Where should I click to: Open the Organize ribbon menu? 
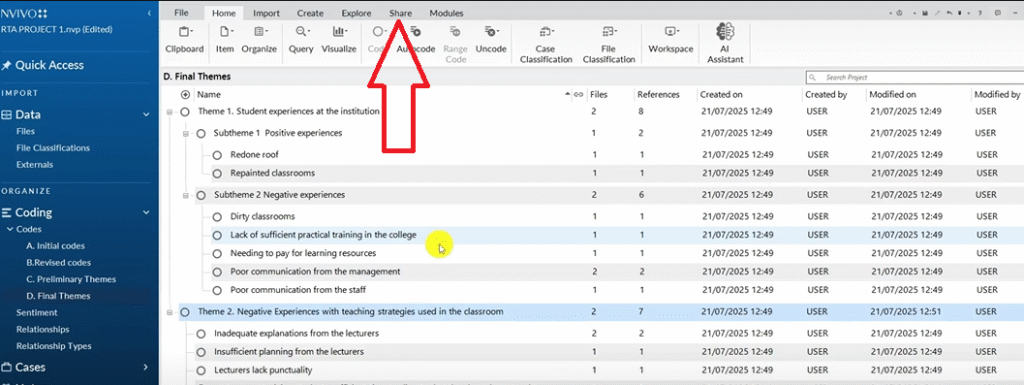(x=259, y=40)
